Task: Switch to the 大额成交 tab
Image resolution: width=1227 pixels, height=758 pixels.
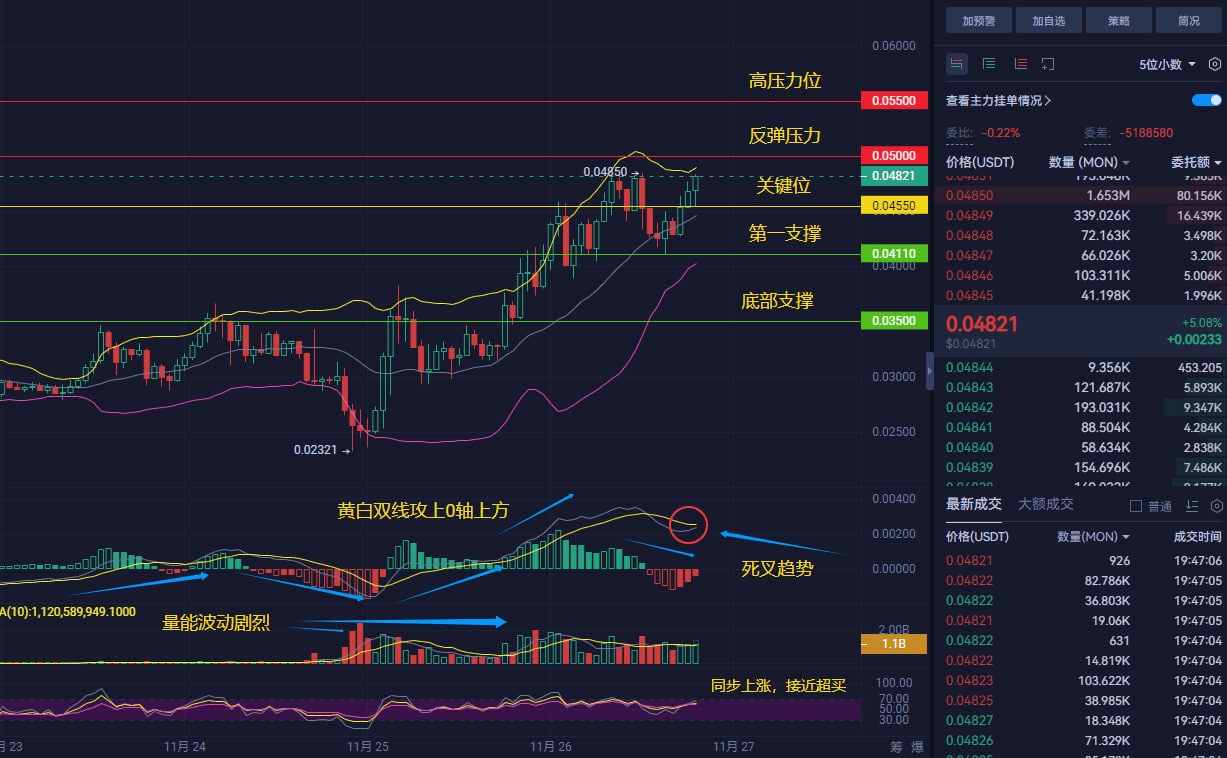Action: tap(1045, 504)
